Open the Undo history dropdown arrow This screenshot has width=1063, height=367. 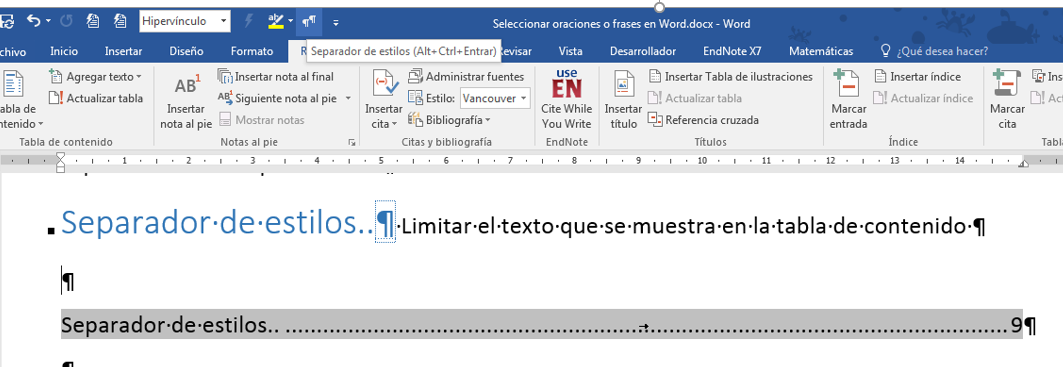(x=49, y=22)
